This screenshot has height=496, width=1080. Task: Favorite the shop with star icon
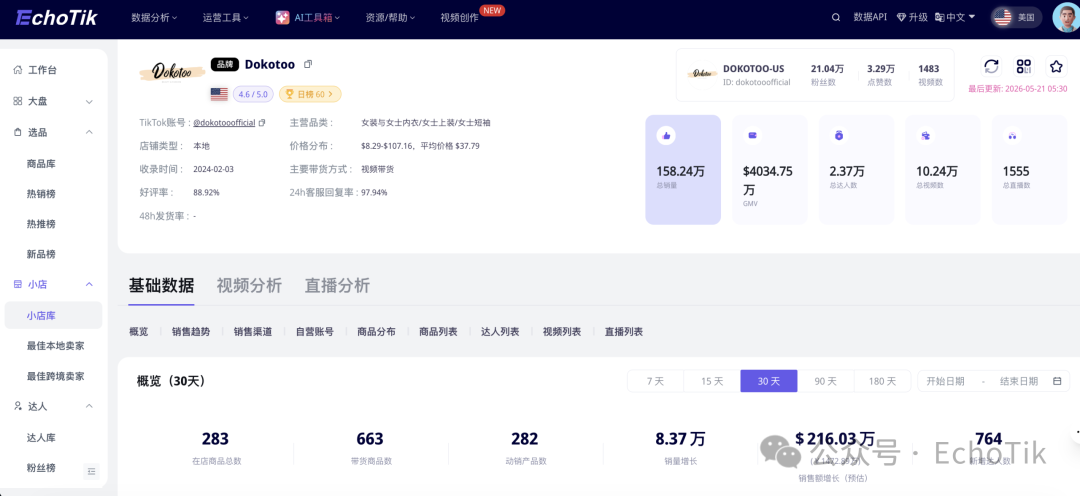(1057, 66)
